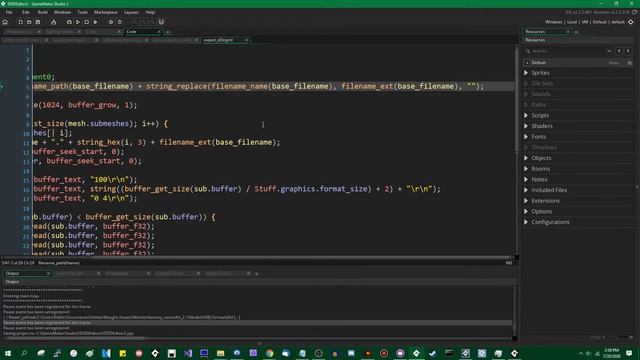Open the Windows menu
Image resolution: width=640 pixels, height=360 pixels.
click(x=62, y=12)
